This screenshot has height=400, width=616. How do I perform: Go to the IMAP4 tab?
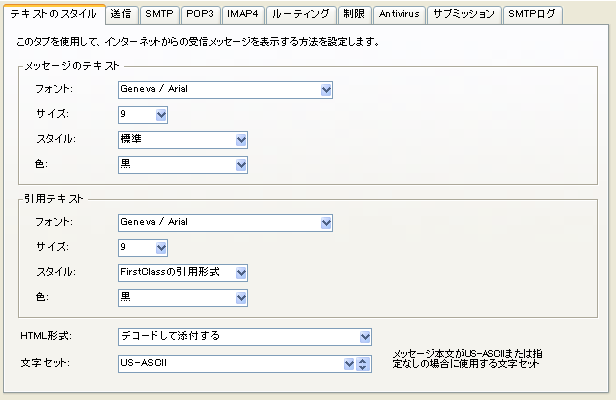243,15
